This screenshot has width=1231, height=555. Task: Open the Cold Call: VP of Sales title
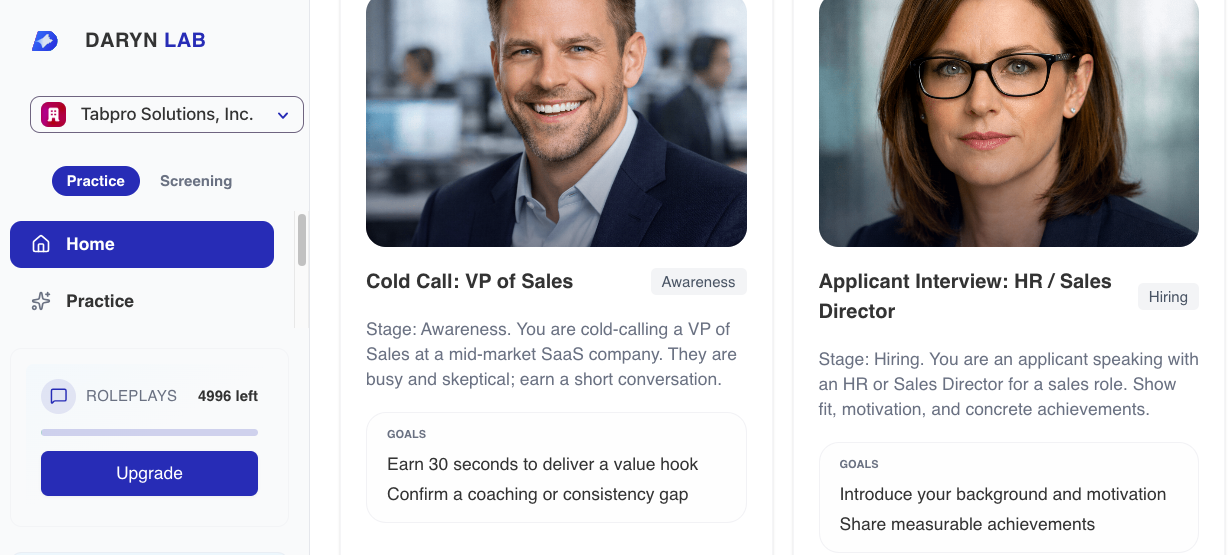470,281
